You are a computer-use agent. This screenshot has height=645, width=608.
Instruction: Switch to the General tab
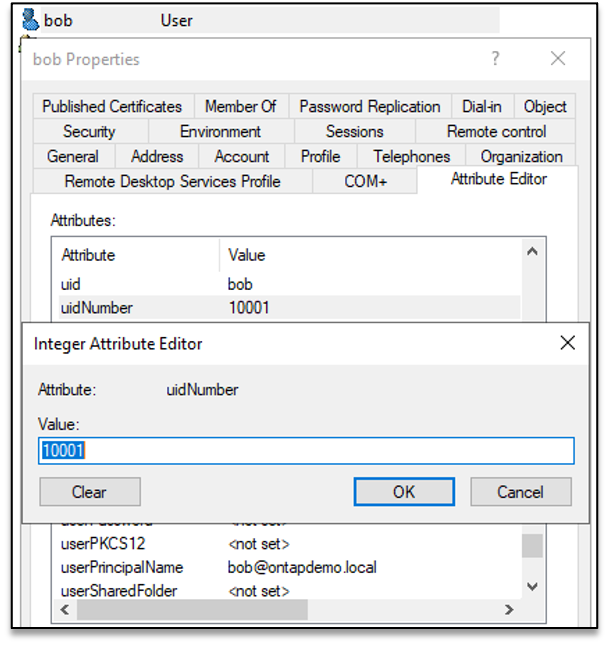[73, 156]
